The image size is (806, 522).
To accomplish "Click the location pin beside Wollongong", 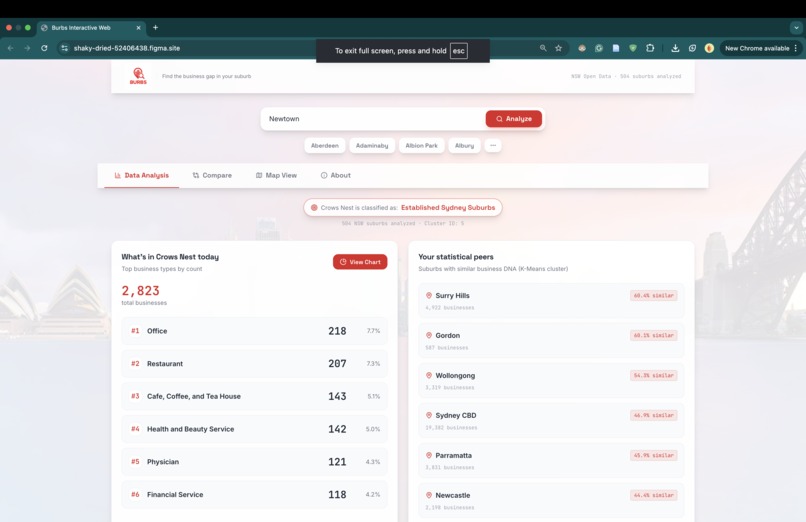I will point(429,376).
